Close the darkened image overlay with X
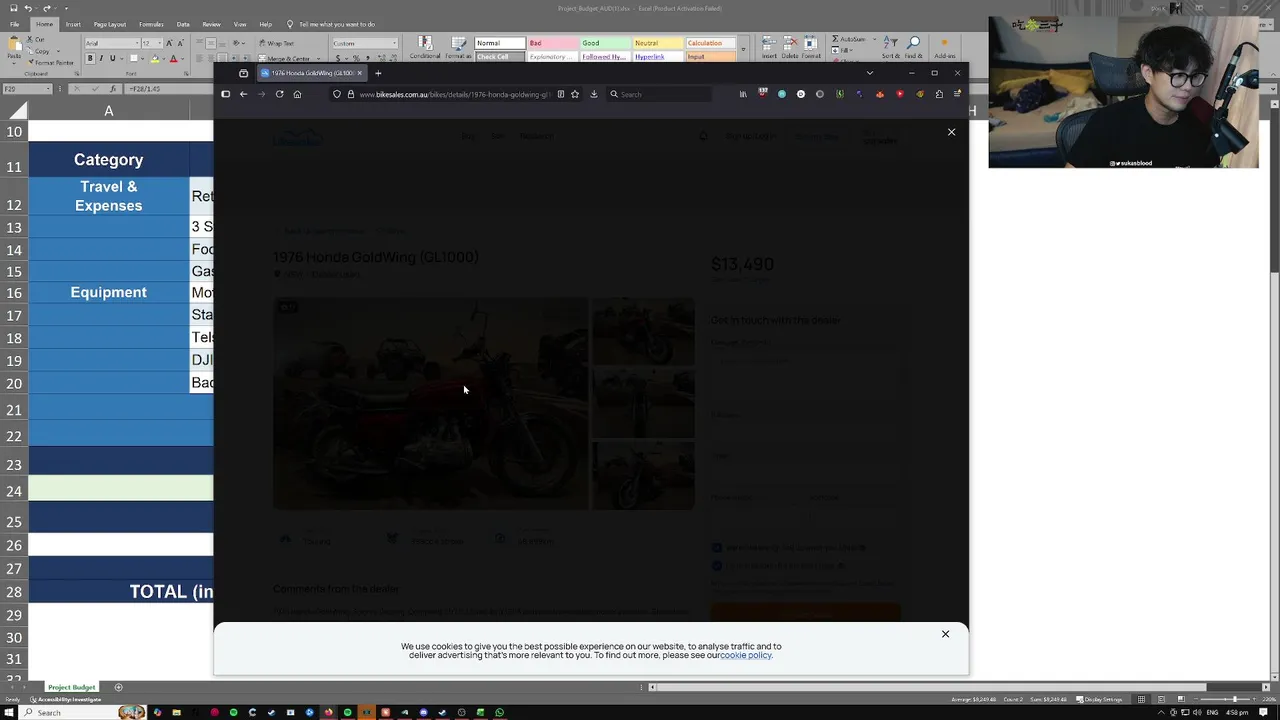This screenshot has width=1280, height=720. pos(951,132)
